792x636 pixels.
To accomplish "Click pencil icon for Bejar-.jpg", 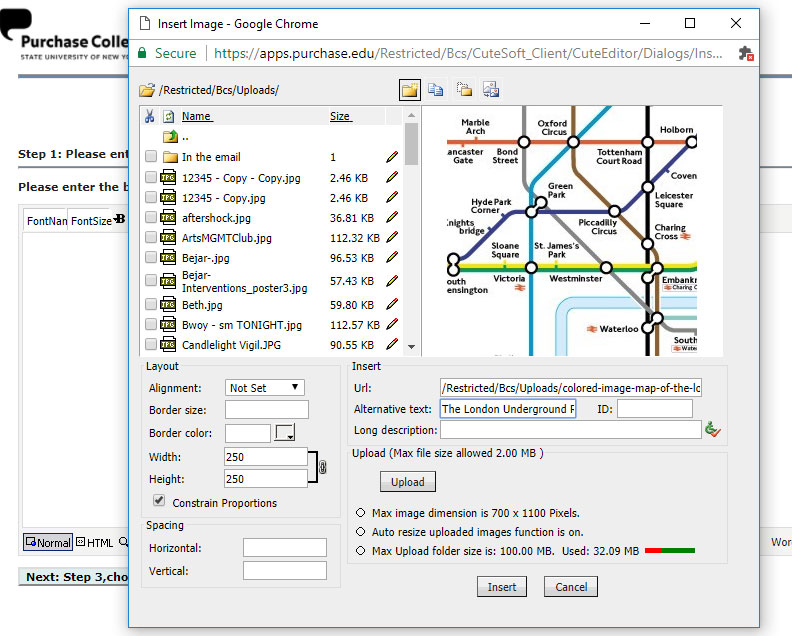I will 392,258.
